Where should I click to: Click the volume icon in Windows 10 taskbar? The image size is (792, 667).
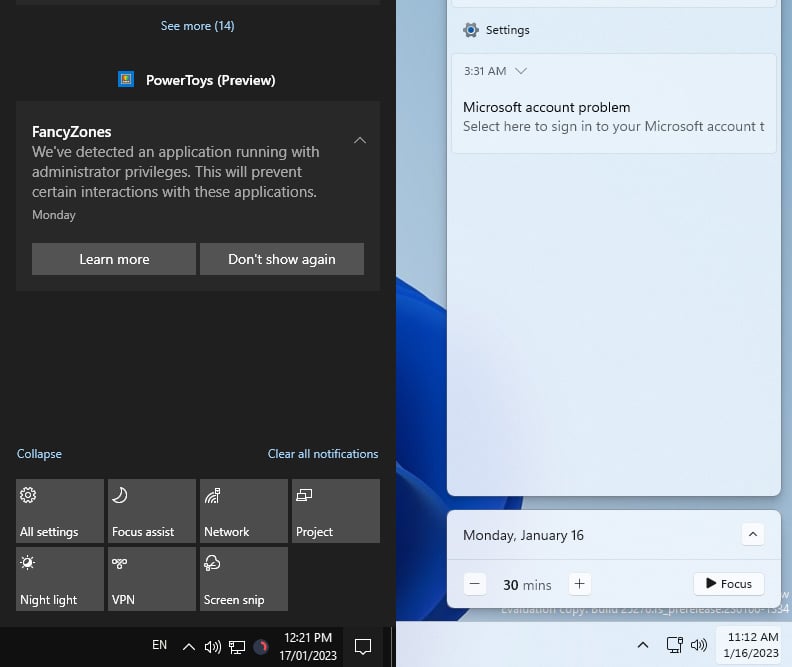click(x=213, y=647)
